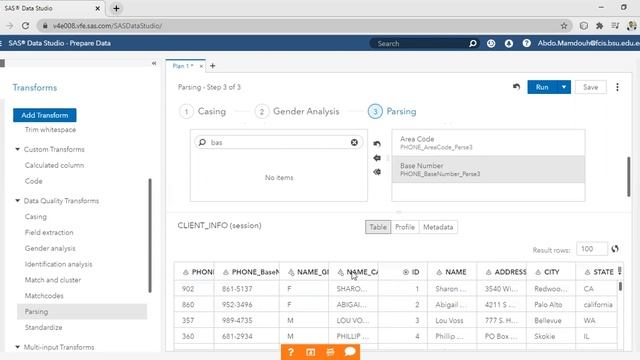Viewport: 640px width, 360px height.
Task: Open the browser extensions puzzle icon
Action: [600, 26]
